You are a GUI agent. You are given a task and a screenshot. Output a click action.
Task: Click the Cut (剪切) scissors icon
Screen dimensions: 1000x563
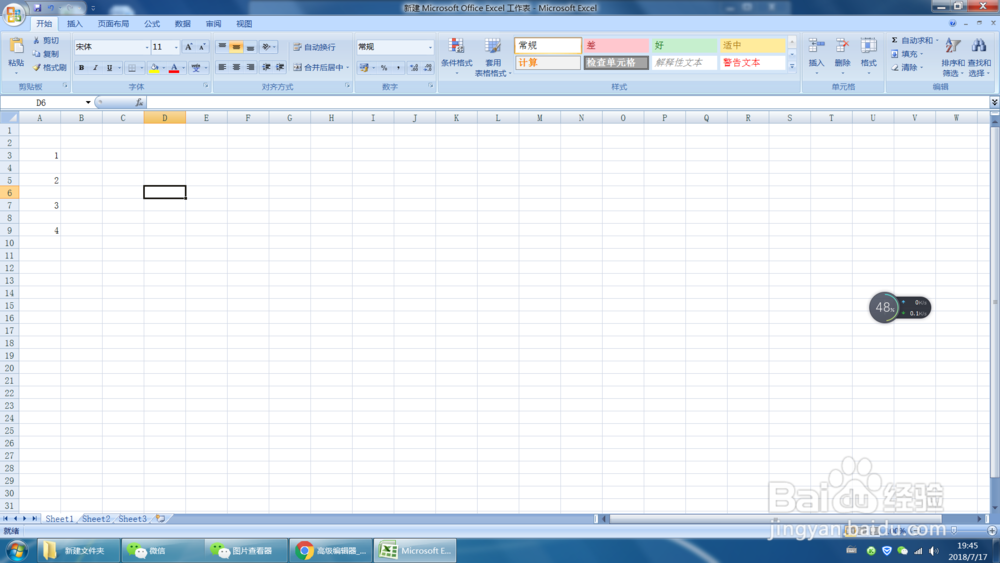pos(36,40)
